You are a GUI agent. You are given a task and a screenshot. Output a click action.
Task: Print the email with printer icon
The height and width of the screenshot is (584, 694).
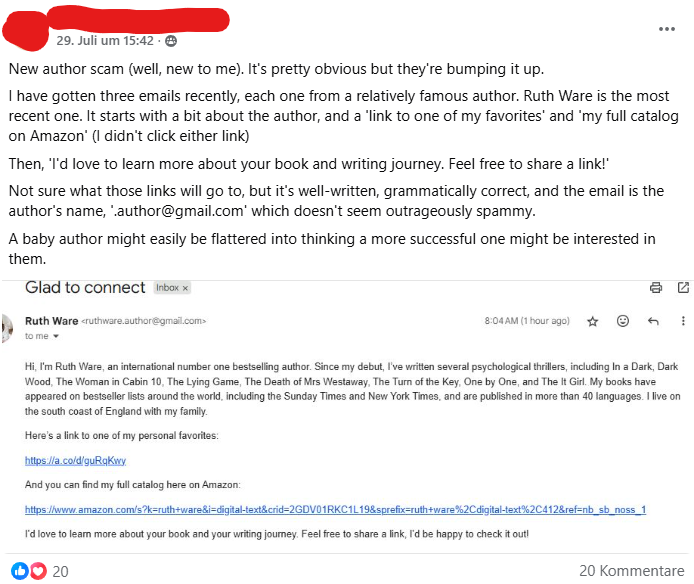tap(656, 288)
